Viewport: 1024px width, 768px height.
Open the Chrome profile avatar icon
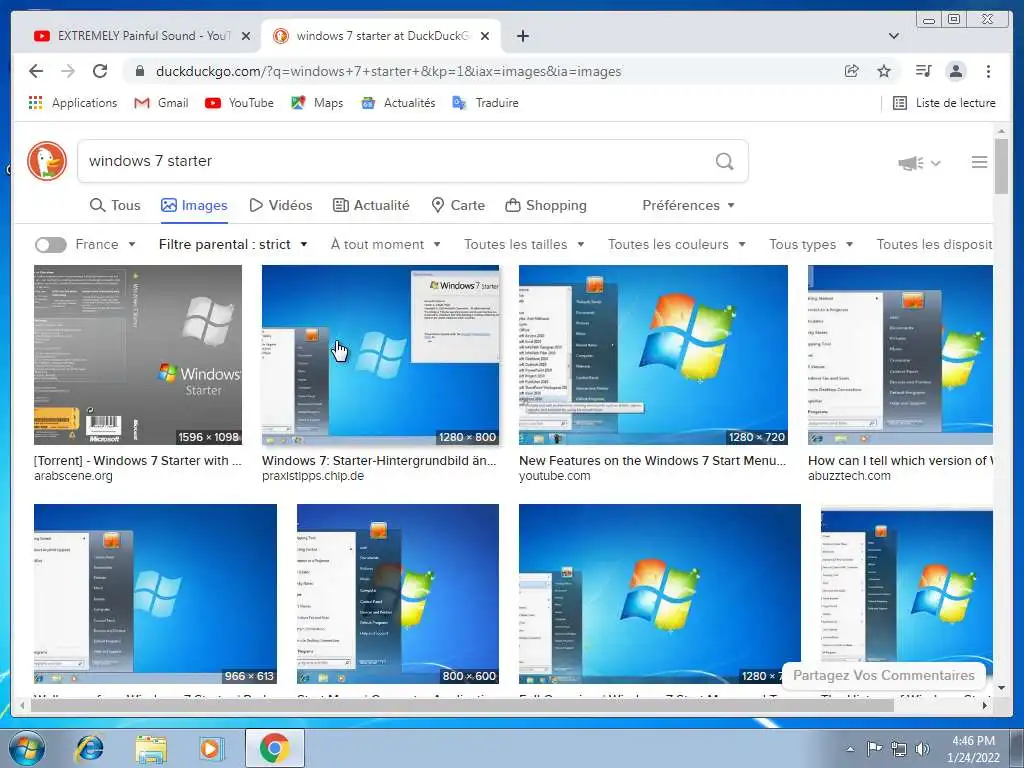click(956, 71)
